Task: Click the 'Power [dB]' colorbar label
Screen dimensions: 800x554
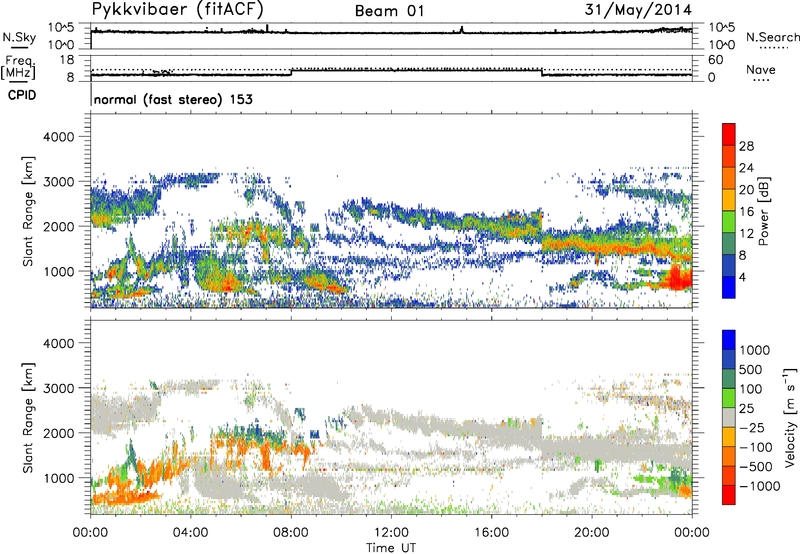Action: (763, 211)
